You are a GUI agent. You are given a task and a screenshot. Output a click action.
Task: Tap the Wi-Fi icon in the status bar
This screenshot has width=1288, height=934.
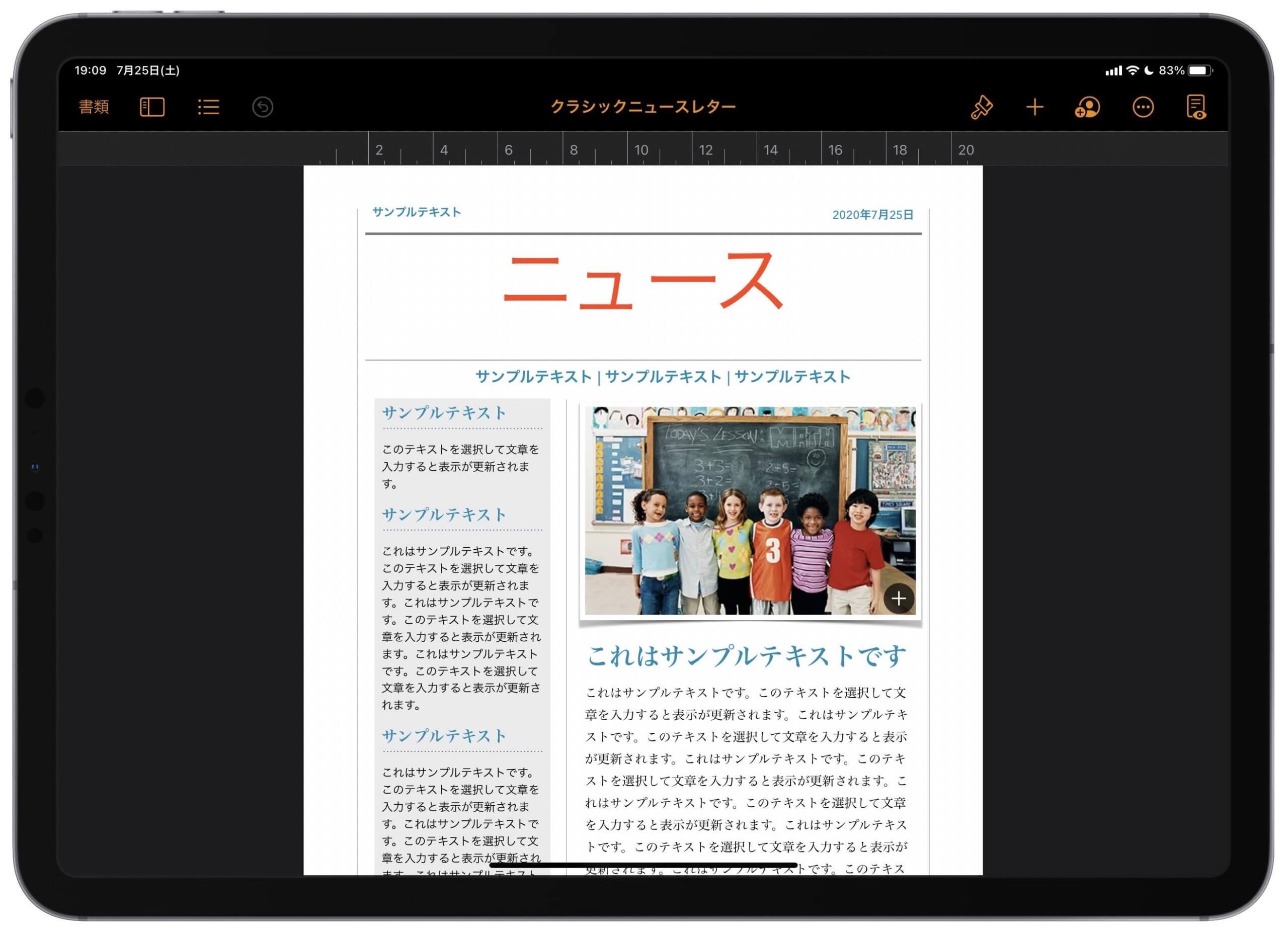[x=1134, y=70]
